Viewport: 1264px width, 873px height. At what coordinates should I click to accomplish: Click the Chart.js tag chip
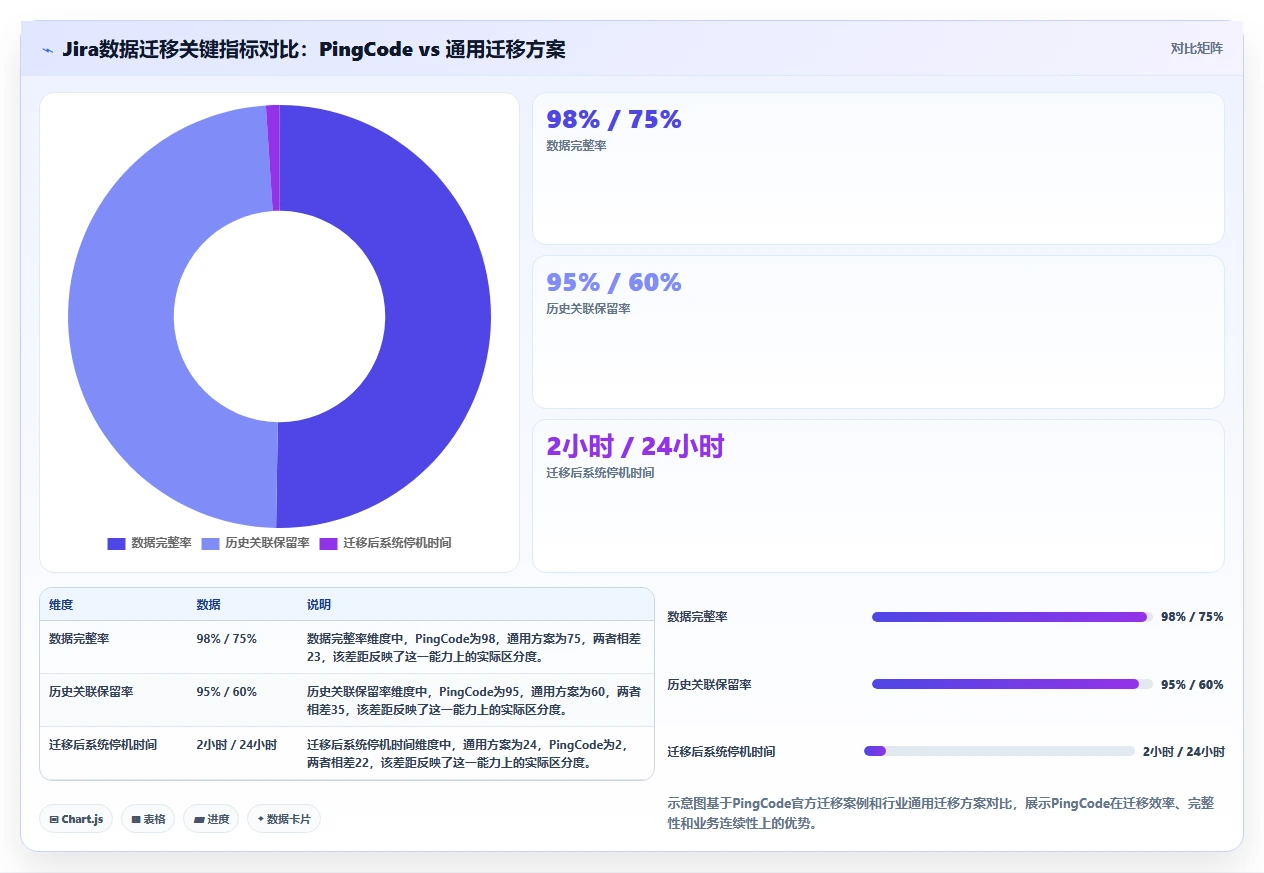77,819
